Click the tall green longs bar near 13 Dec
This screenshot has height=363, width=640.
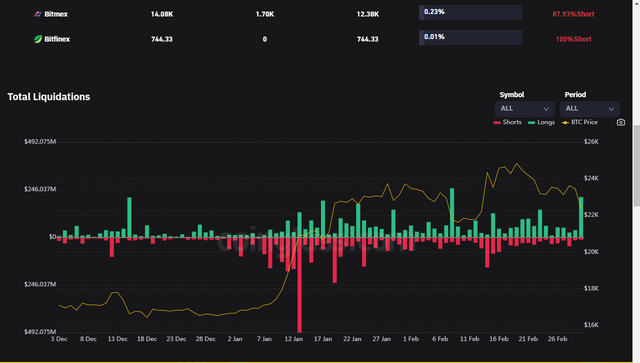point(129,217)
